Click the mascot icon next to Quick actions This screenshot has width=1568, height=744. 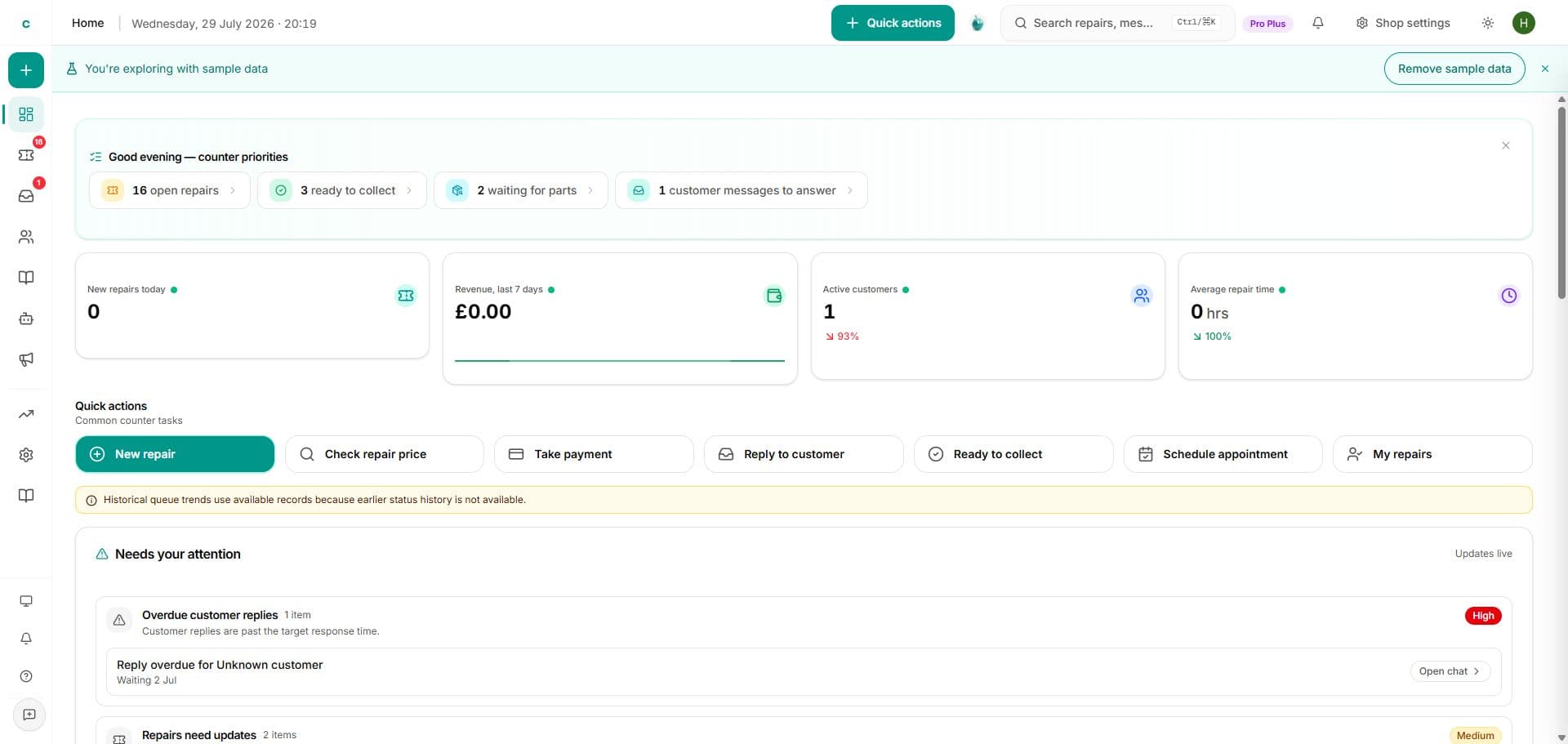click(978, 23)
